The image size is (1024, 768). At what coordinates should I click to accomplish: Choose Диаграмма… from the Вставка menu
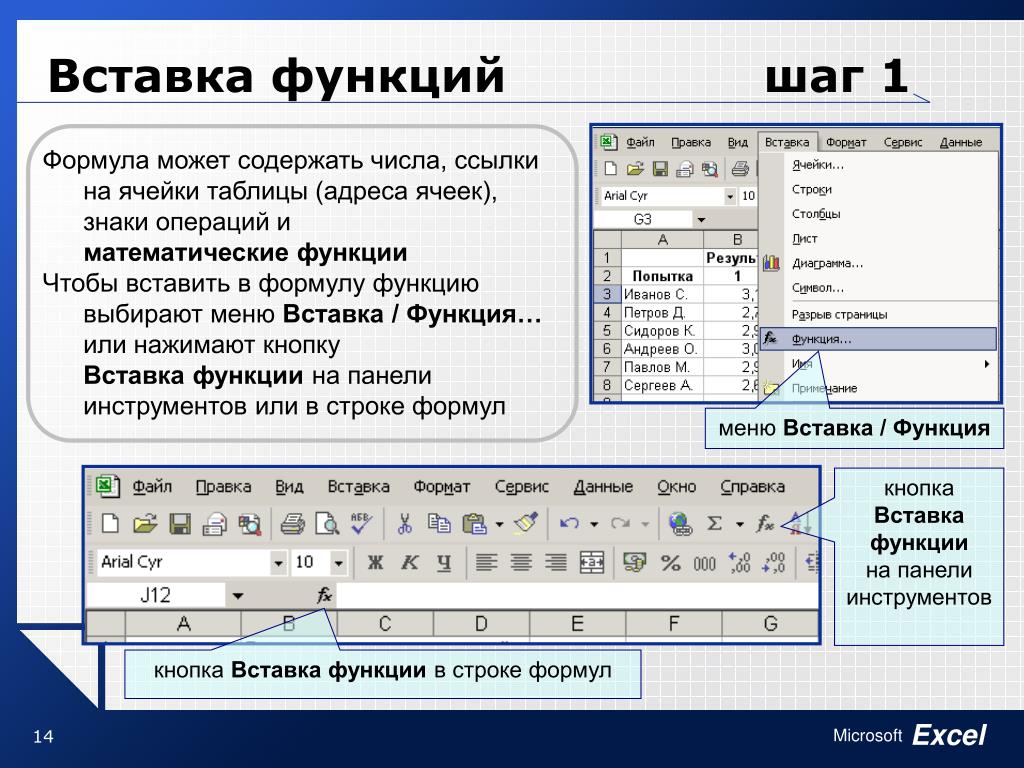point(879,263)
